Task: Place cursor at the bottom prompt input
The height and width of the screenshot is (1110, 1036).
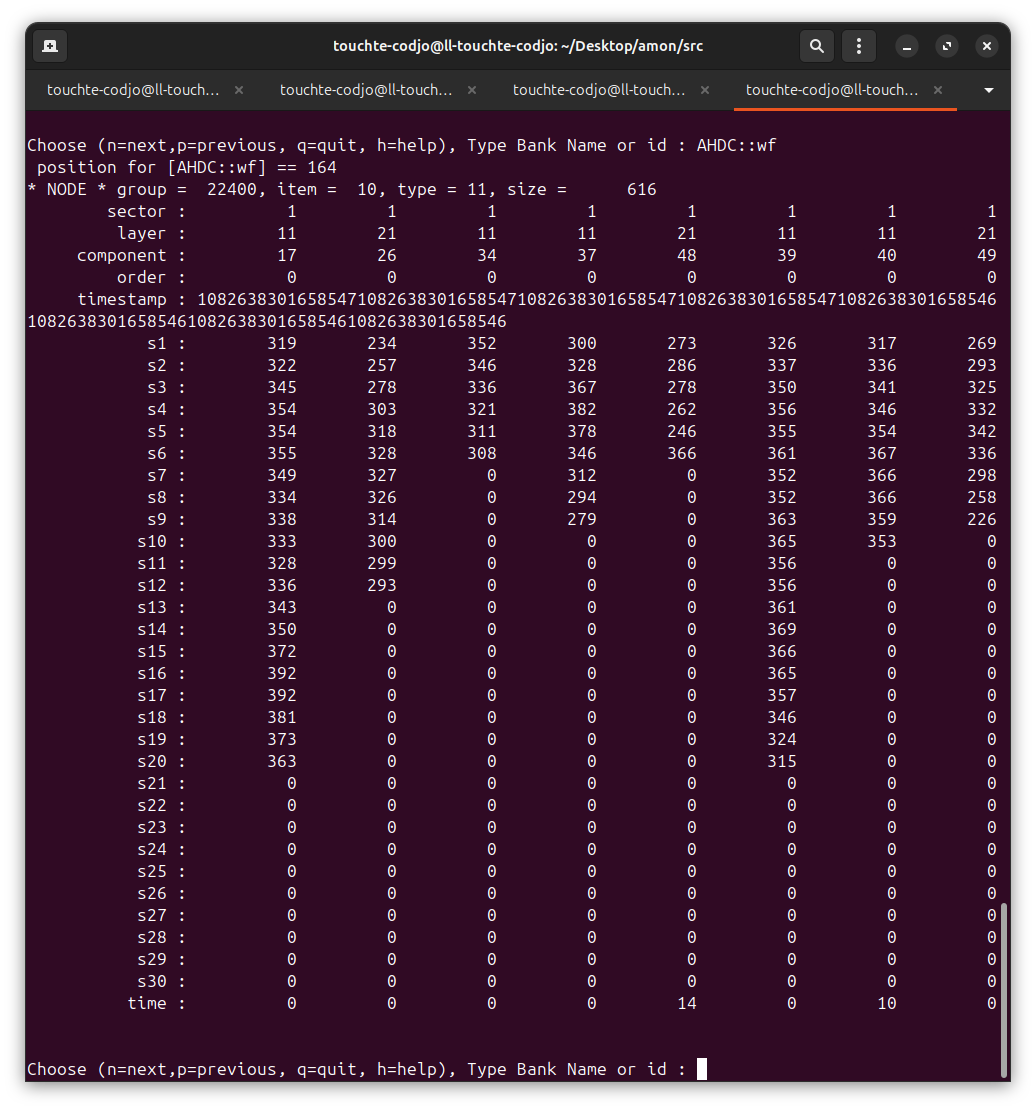Action: click(x=702, y=1069)
